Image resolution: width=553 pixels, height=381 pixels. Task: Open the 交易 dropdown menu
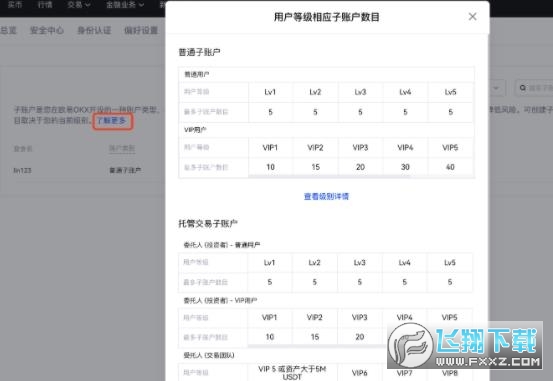pyautogui.click(x=79, y=5)
